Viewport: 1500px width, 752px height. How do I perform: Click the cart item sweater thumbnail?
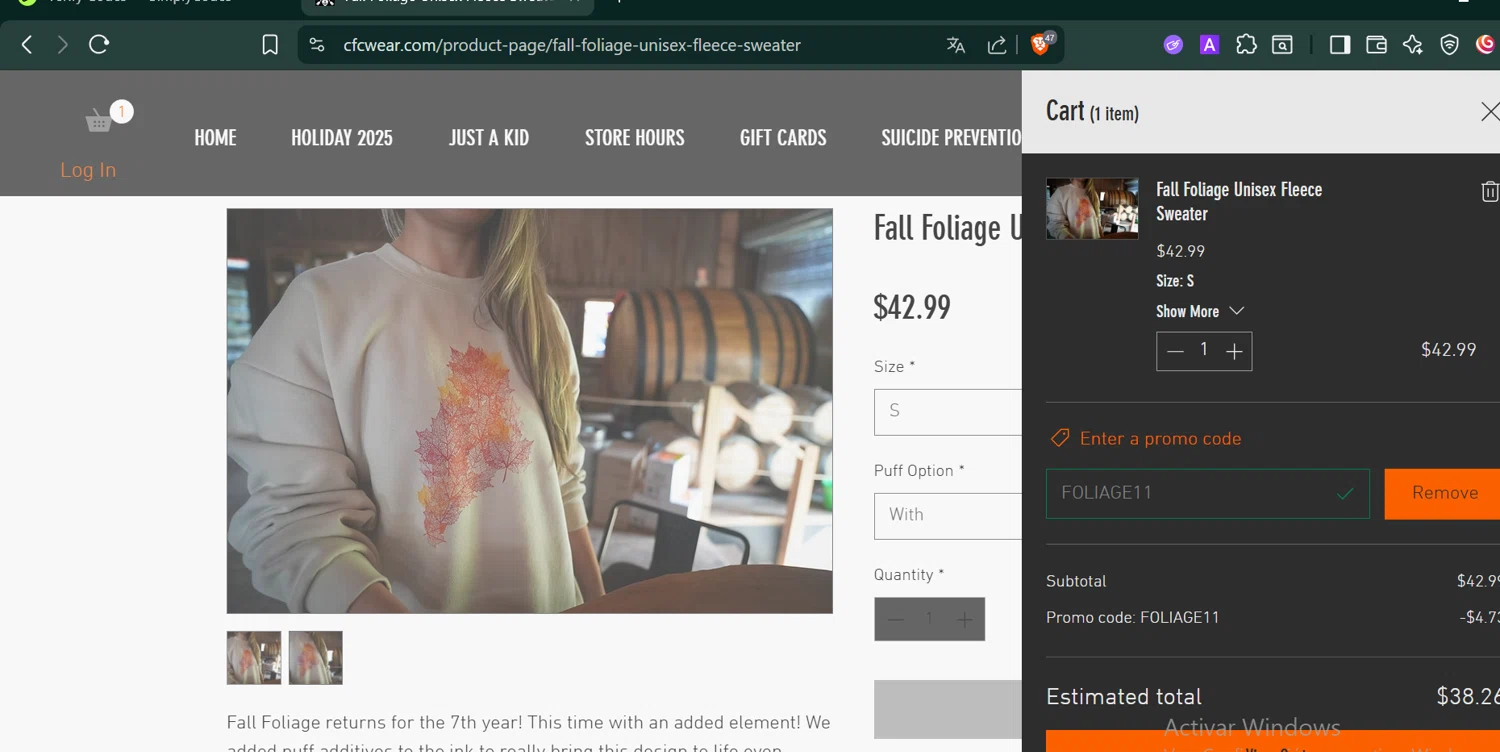(x=1092, y=209)
